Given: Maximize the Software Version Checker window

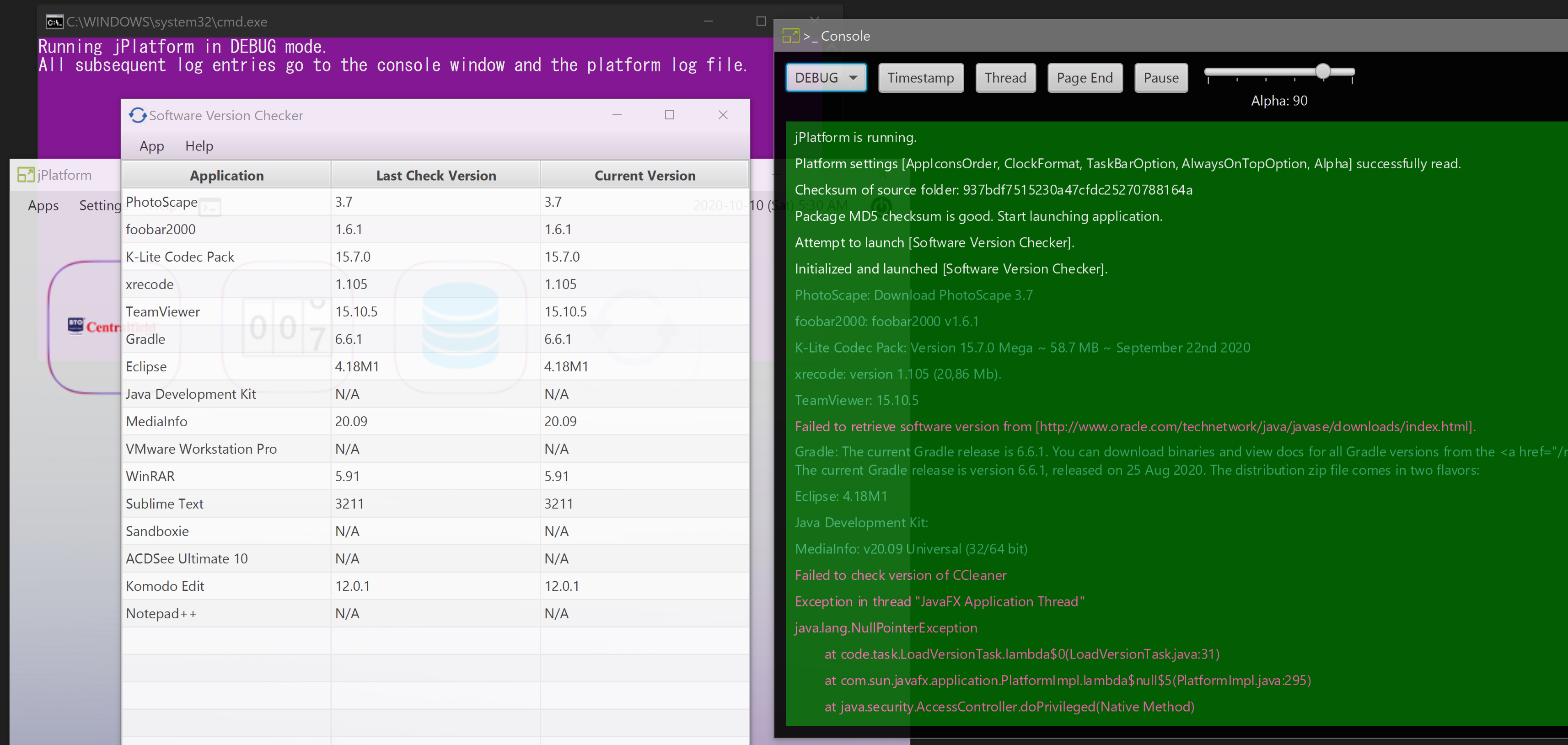Looking at the screenshot, I should pos(670,115).
